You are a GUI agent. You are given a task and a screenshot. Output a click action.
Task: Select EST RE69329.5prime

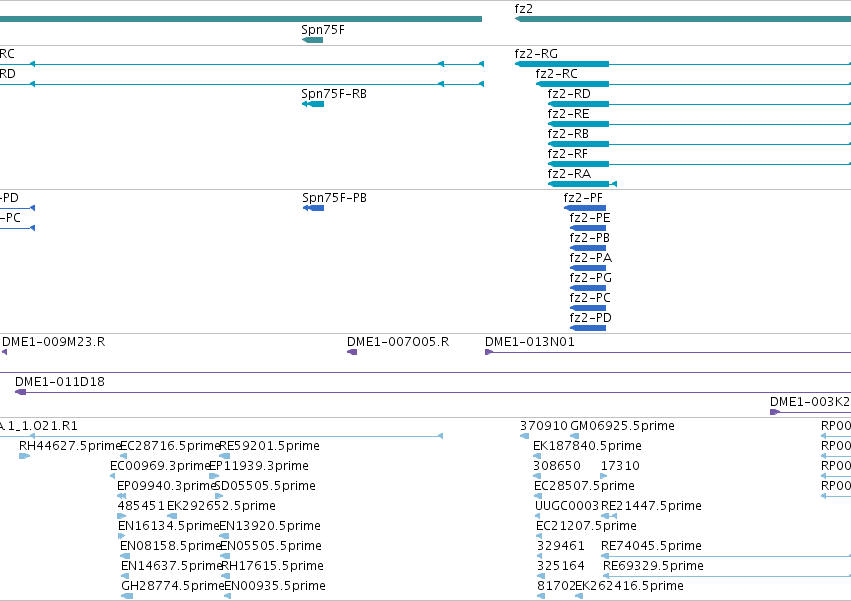727,576
